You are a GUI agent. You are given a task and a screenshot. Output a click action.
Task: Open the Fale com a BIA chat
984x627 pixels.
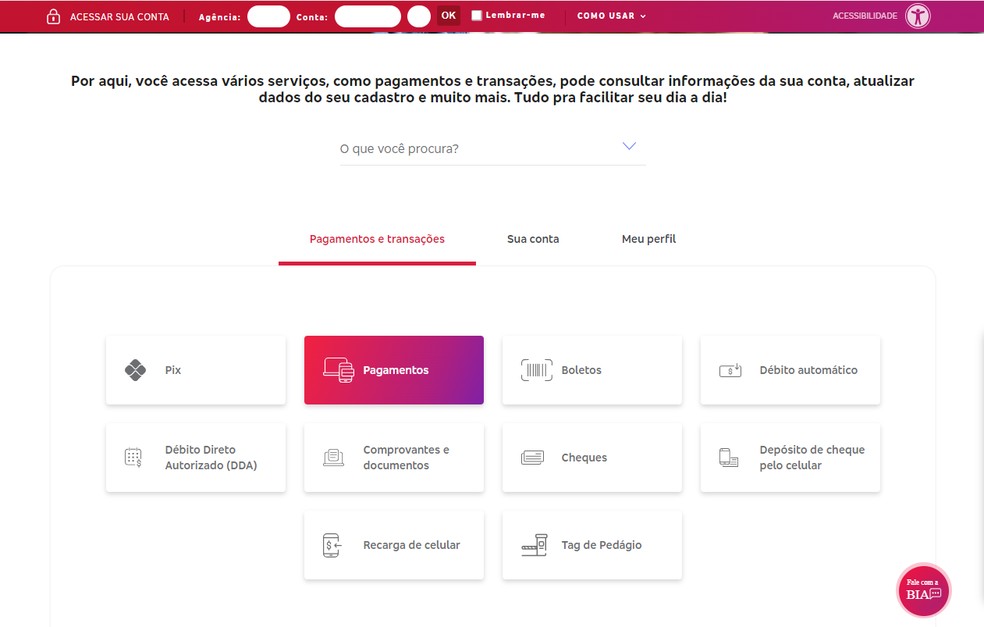(x=922, y=590)
